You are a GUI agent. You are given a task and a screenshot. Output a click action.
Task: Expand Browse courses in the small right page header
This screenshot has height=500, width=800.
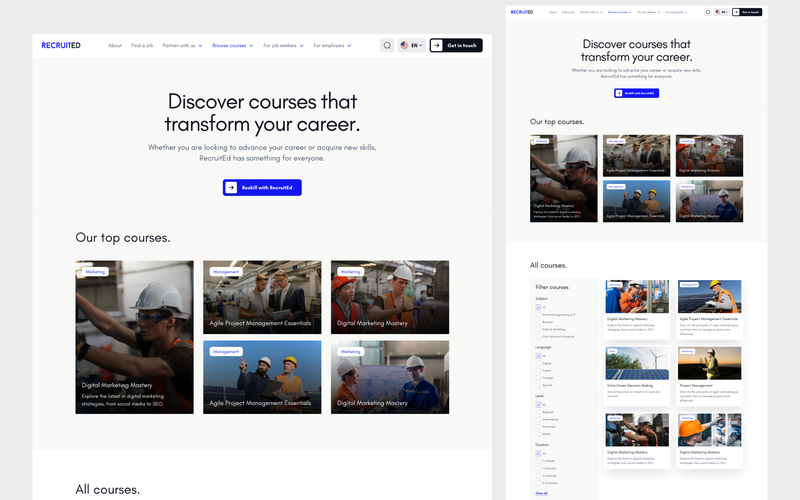[619, 12]
